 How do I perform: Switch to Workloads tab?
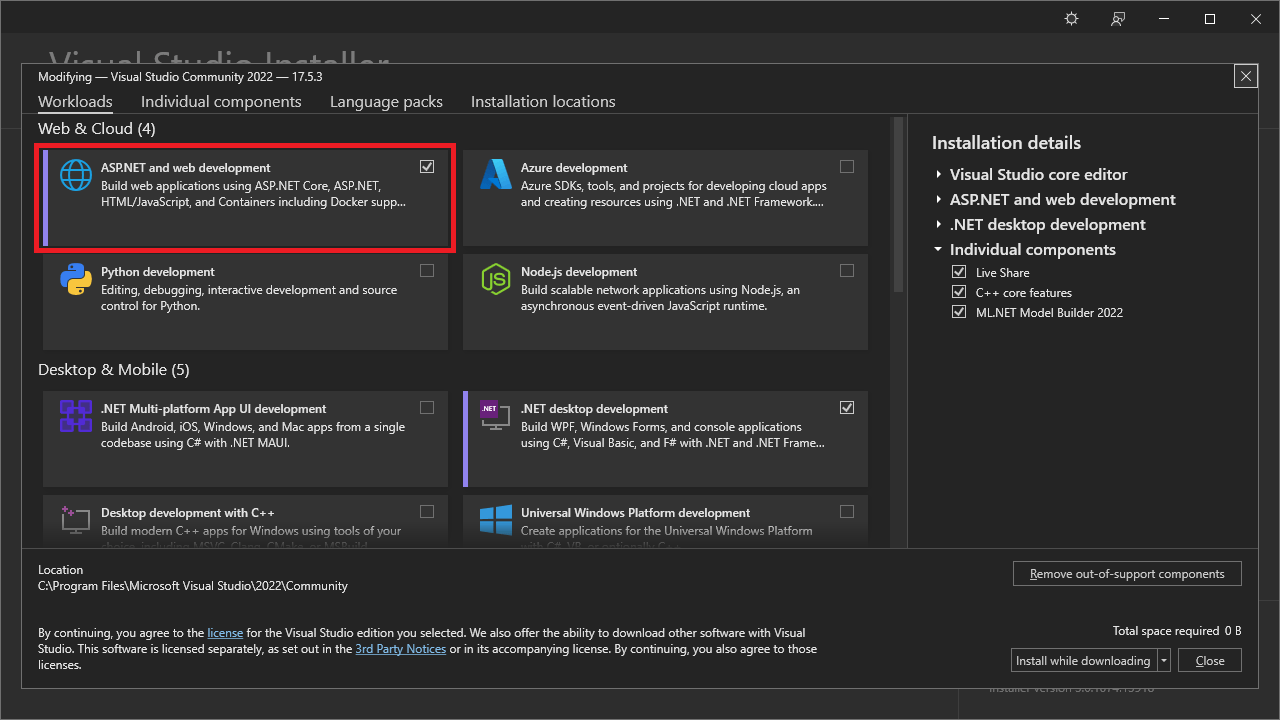75,101
